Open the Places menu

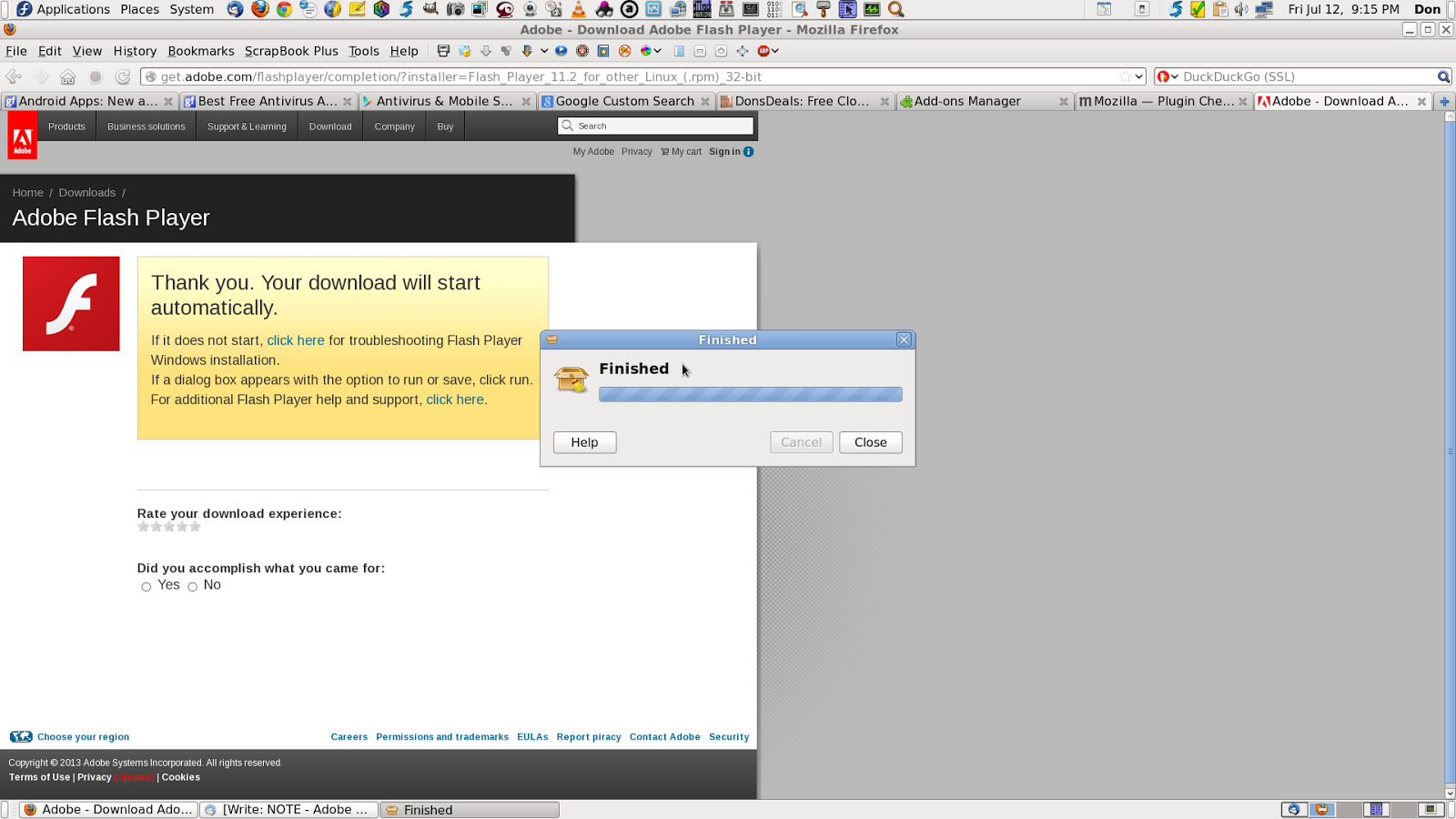pyautogui.click(x=139, y=9)
